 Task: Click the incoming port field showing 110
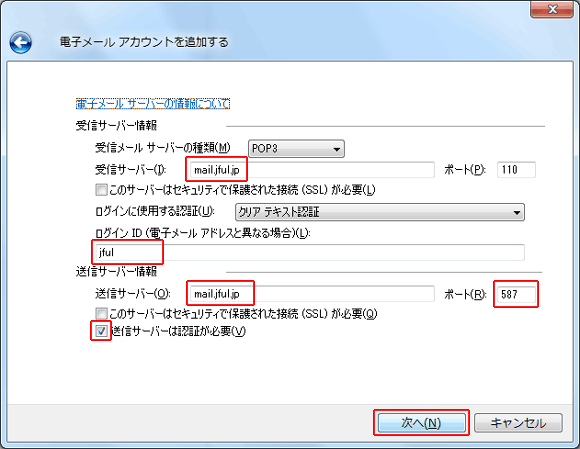(516, 170)
